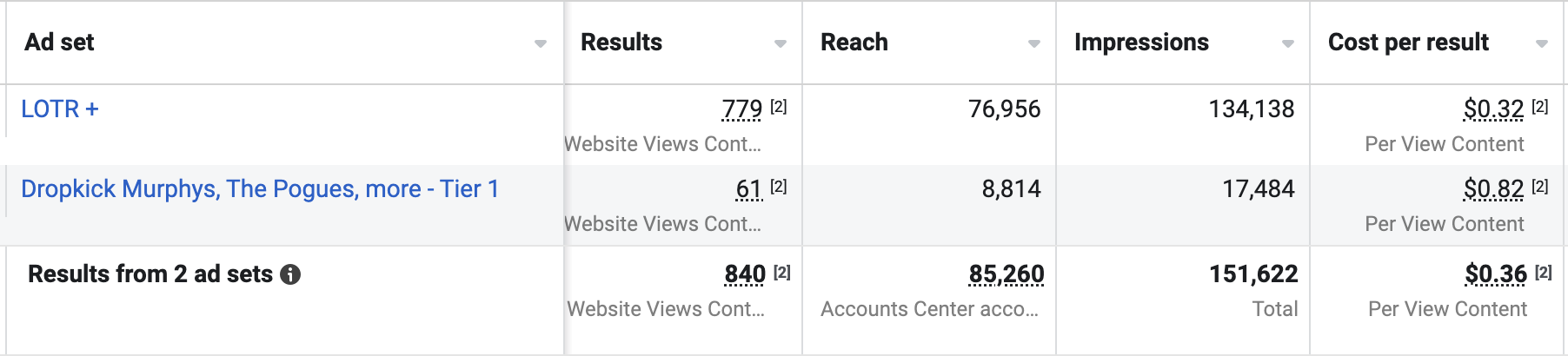Open the Dropkick Murphys Tier 1 ad set
This screenshot has height=356, width=1568.
260,188
